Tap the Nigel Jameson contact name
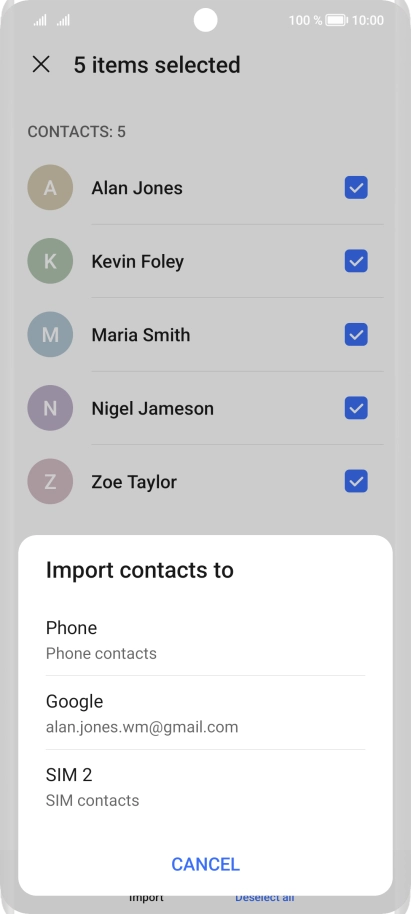Viewport: 411px width, 914px height. point(152,409)
